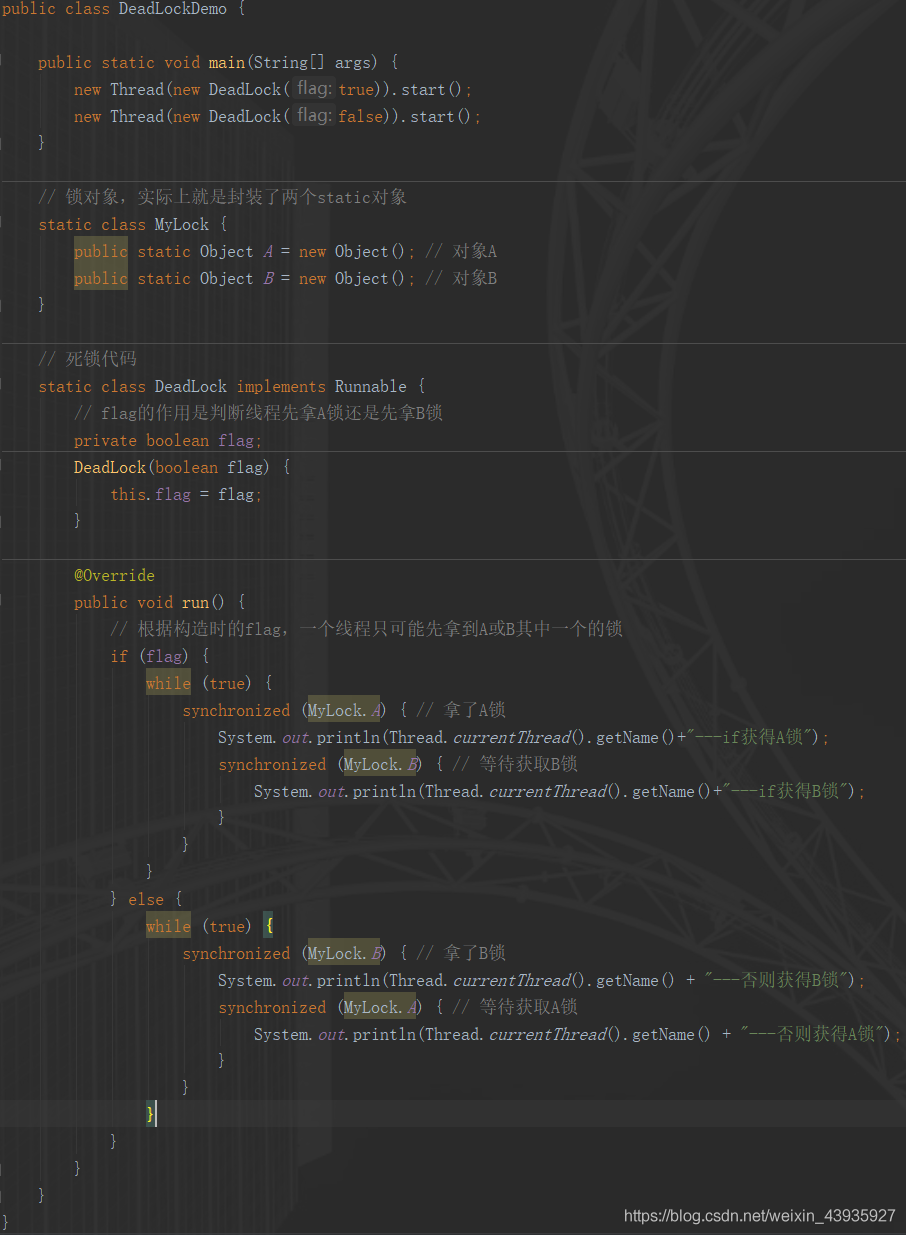Click the 'else' keyword

(146, 899)
